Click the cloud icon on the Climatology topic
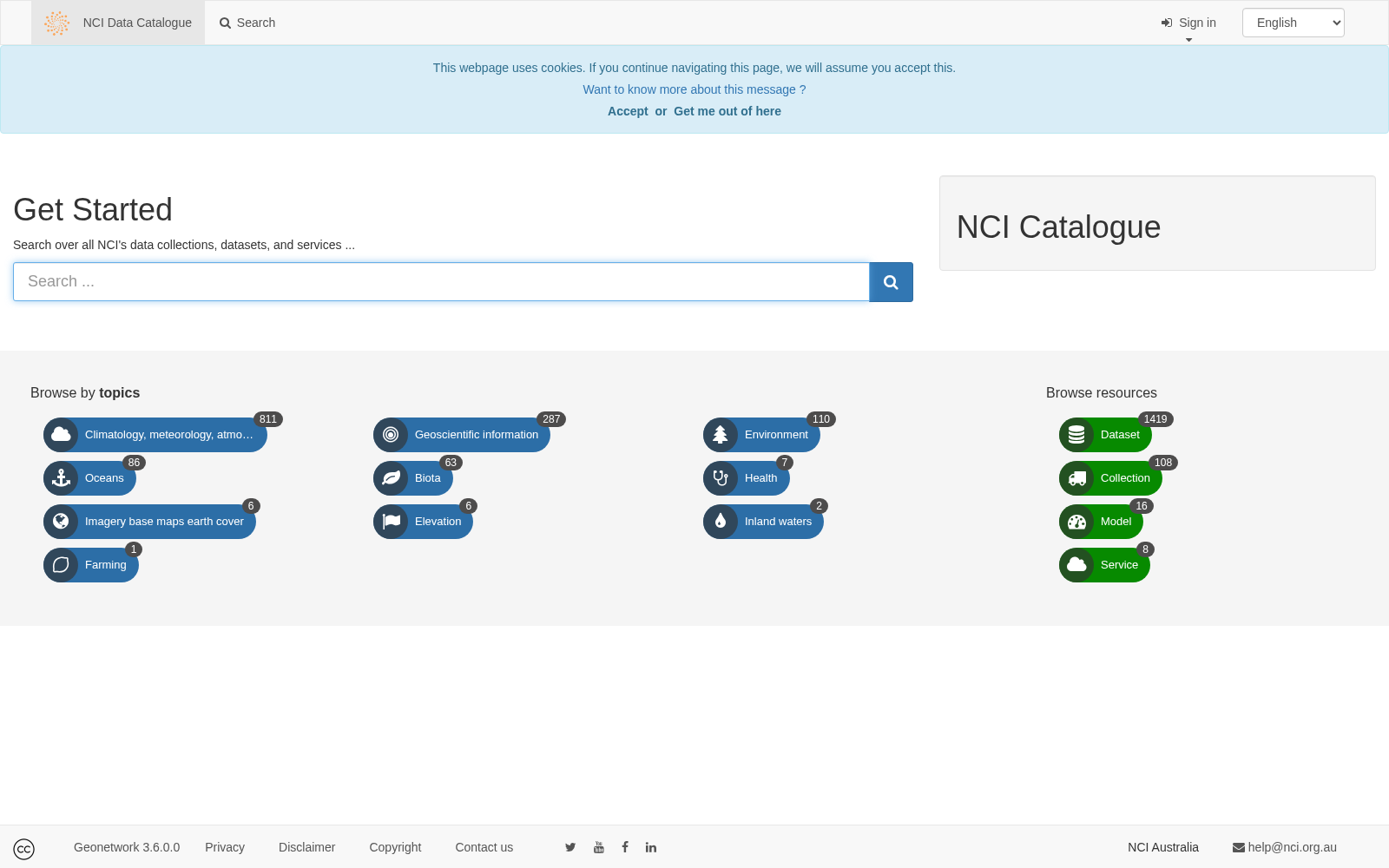The height and width of the screenshot is (868, 1389). (x=61, y=435)
